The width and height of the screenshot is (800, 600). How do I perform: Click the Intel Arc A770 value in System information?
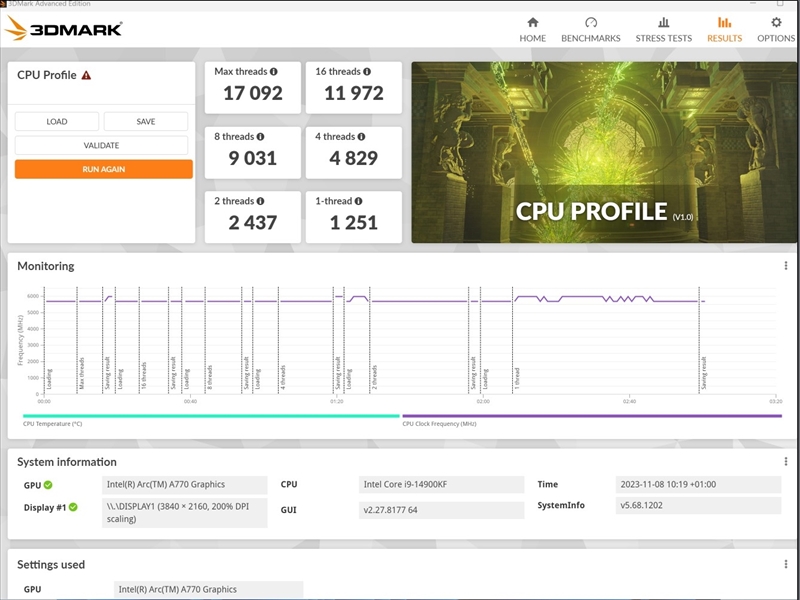click(184, 484)
